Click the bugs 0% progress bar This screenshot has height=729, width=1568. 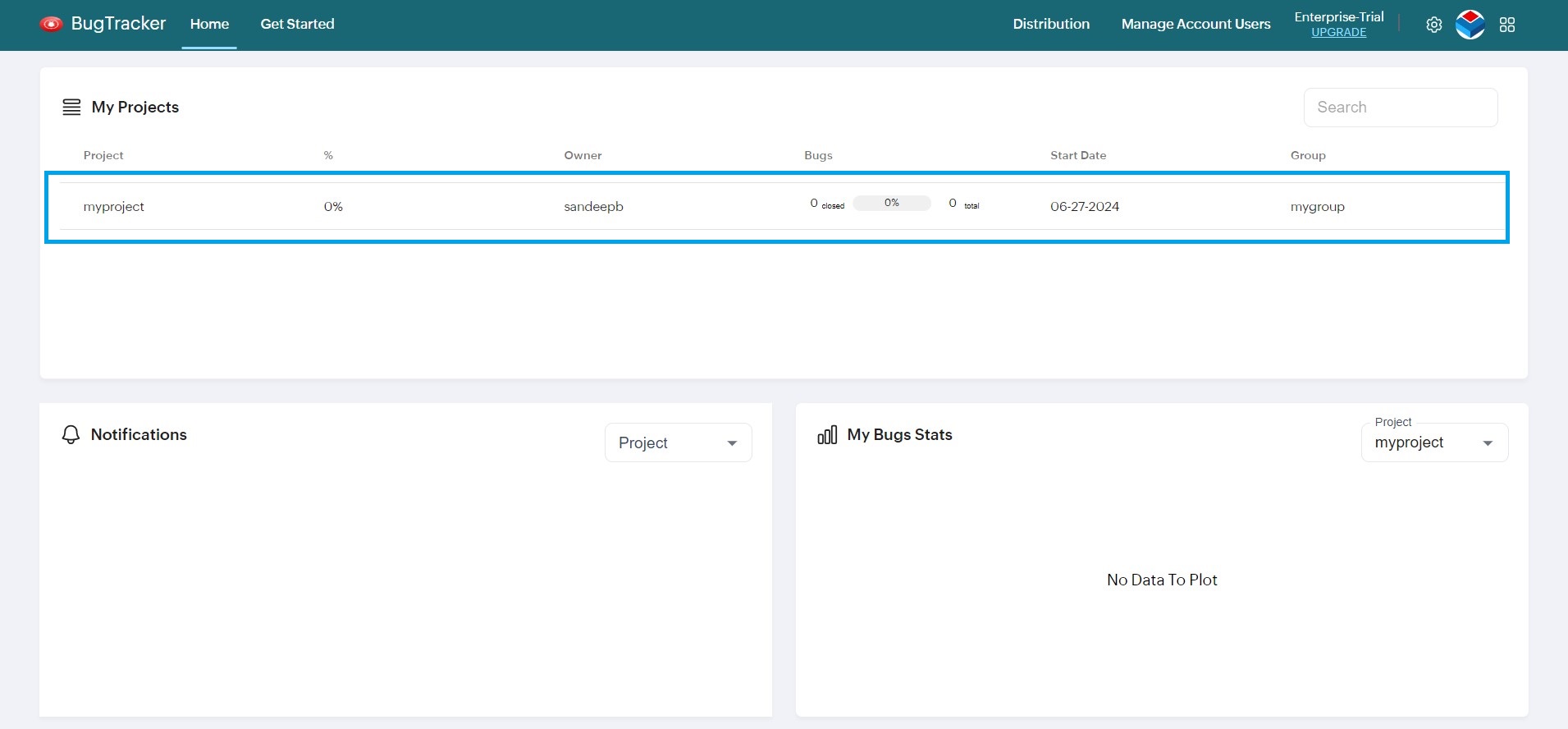(x=892, y=203)
